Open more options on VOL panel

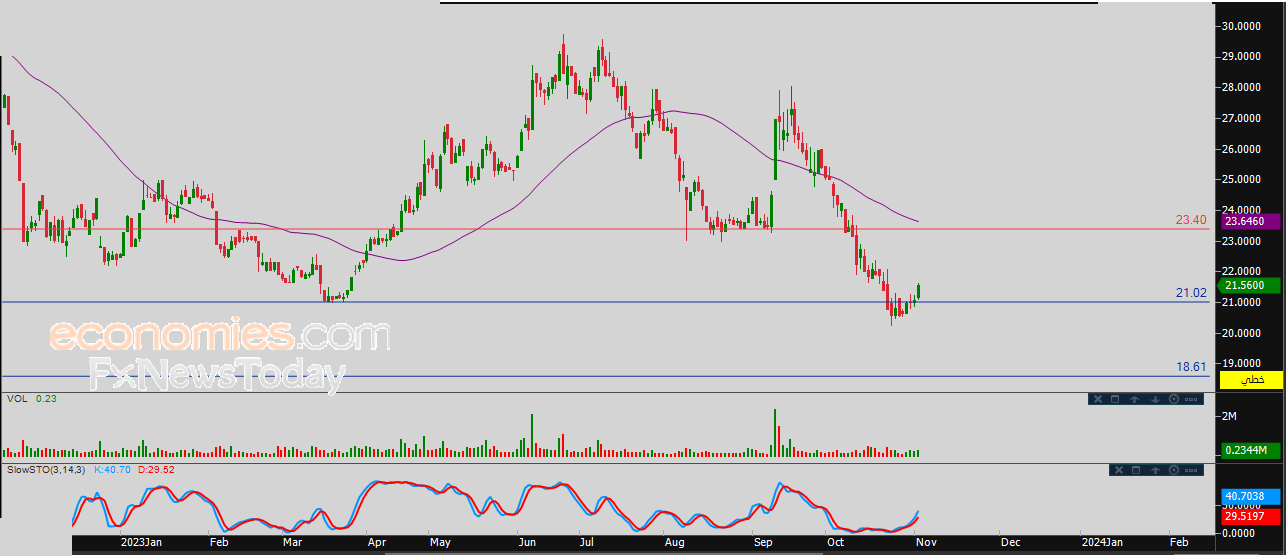1191,399
